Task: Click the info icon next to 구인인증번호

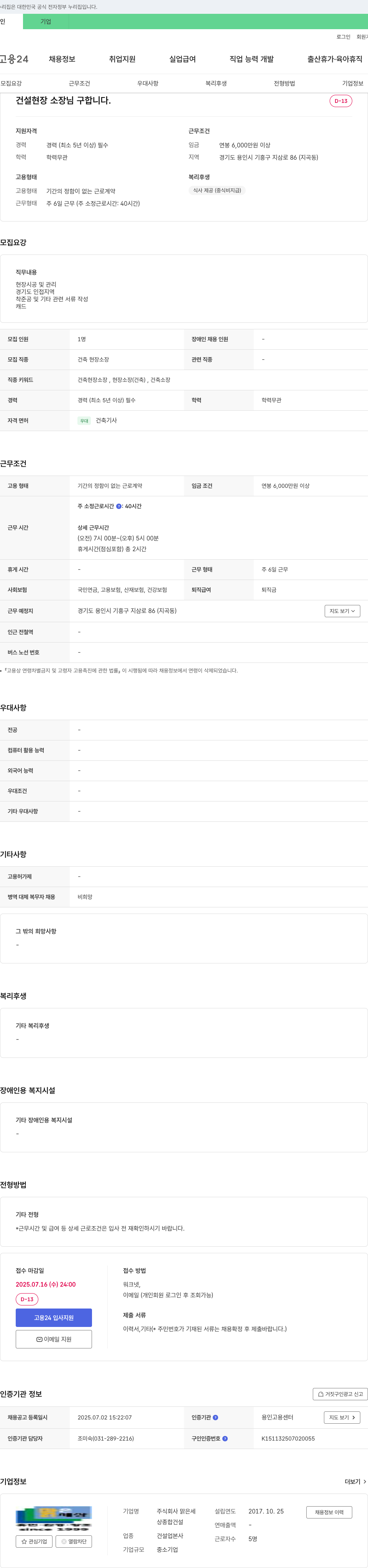Action: click(225, 1439)
